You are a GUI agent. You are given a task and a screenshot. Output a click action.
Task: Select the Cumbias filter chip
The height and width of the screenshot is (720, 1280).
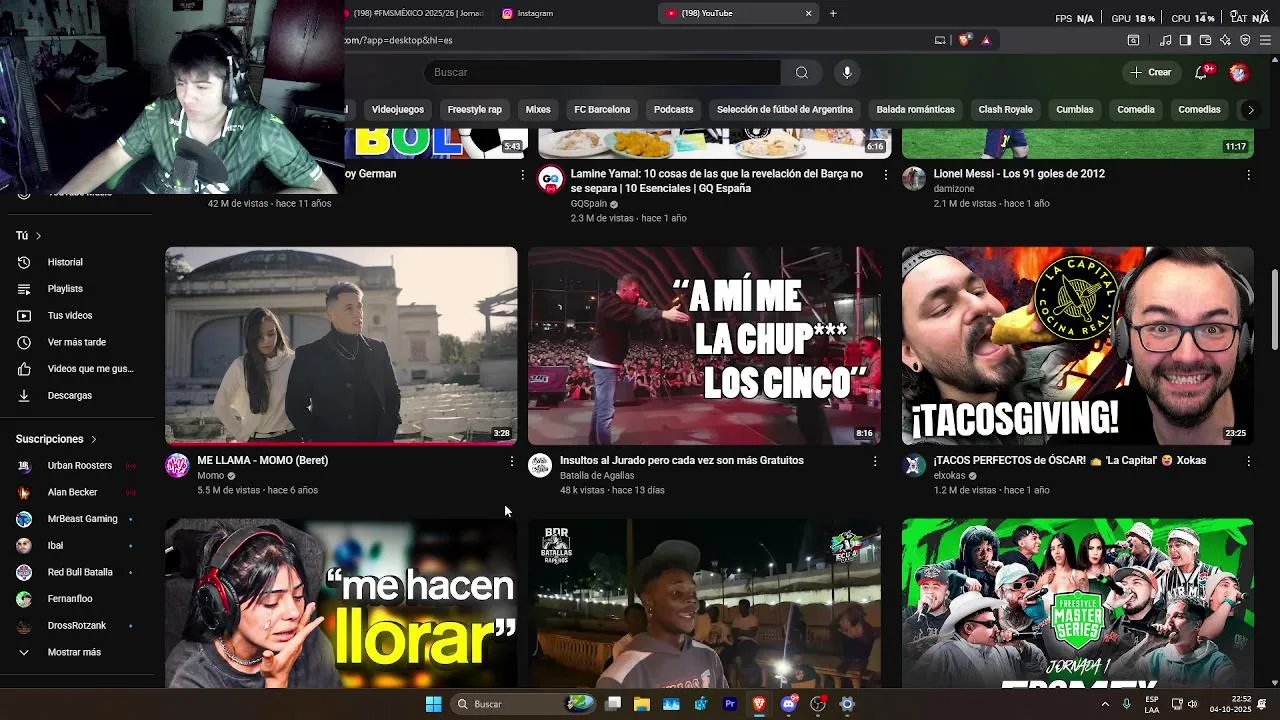click(x=1075, y=109)
